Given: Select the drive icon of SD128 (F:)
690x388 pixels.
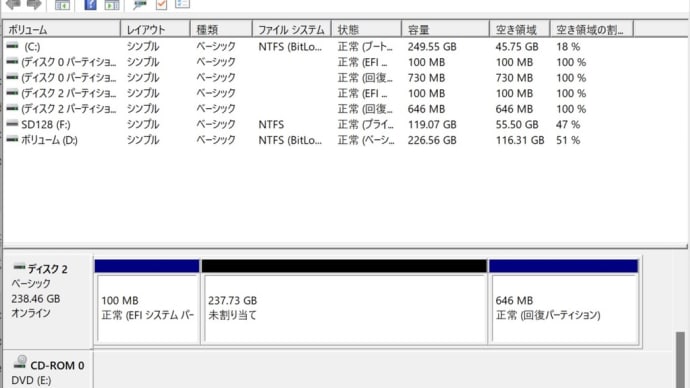Looking at the screenshot, I should coord(12,124).
